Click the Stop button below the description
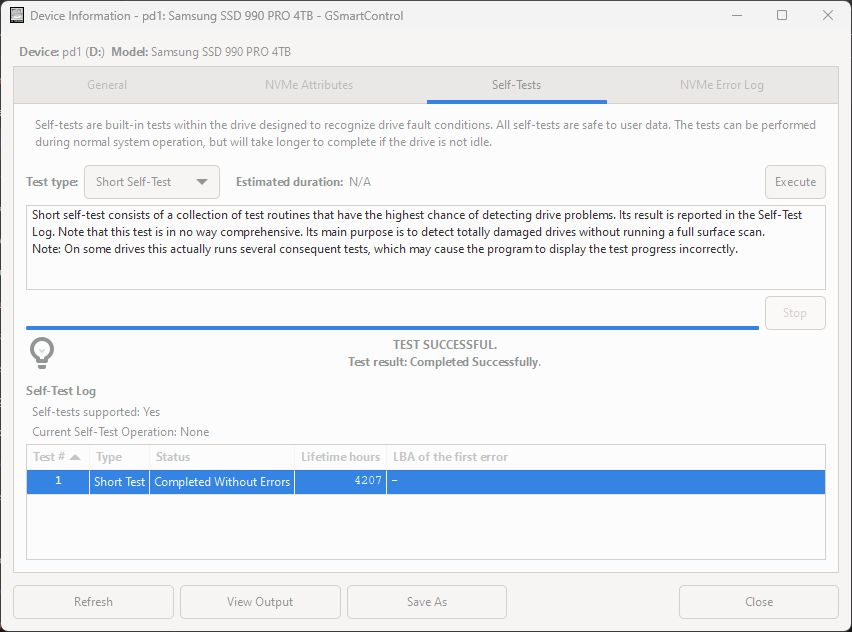 (795, 312)
